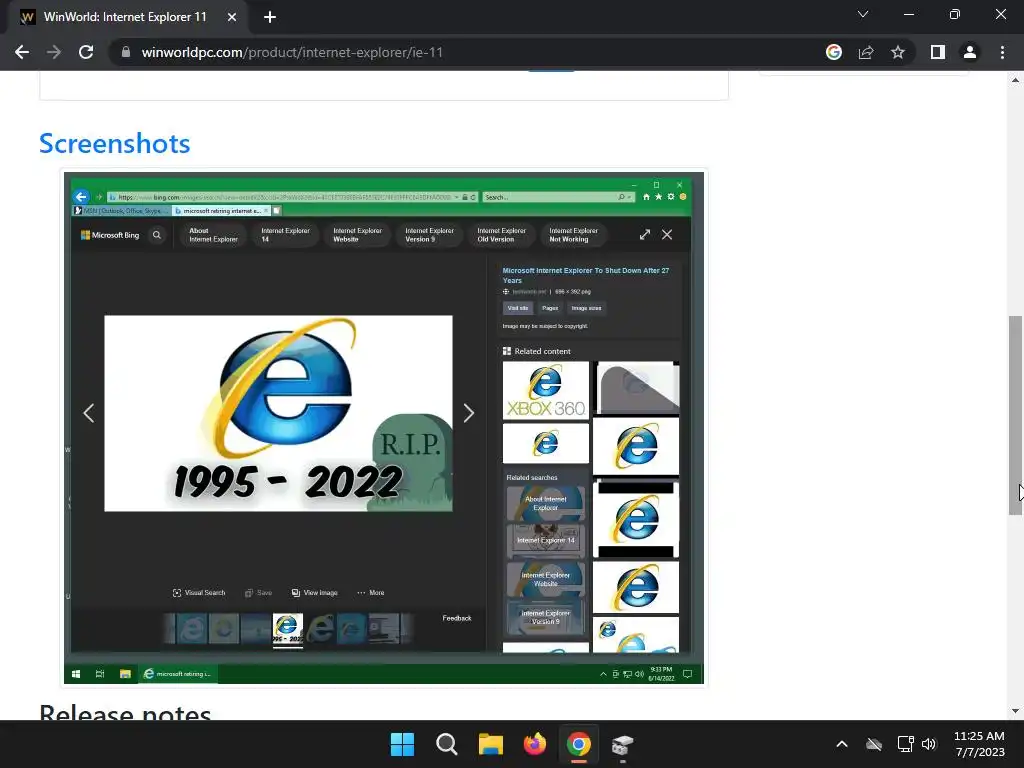The width and height of the screenshot is (1024, 768).
Task: Click the scrollbar up arrow
Action: pyautogui.click(x=1015, y=80)
